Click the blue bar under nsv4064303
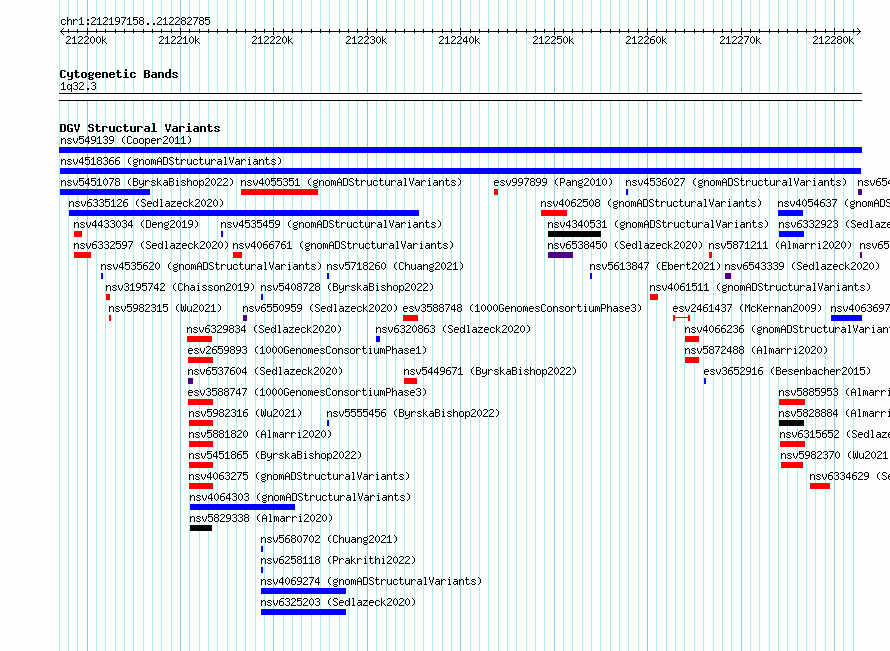Screen dimensions: 890x651 (x=242, y=507)
